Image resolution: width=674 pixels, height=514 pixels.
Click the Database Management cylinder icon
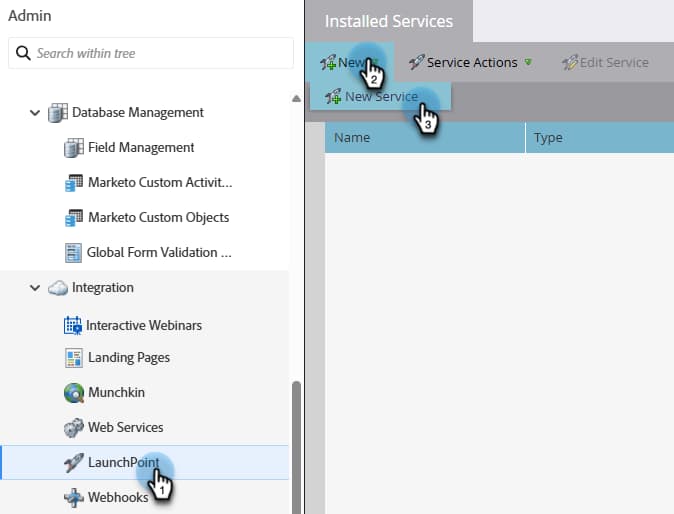58,113
